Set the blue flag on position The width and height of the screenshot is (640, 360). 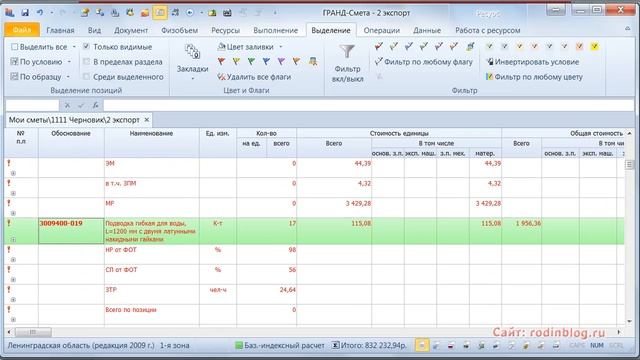pyautogui.click(x=267, y=62)
